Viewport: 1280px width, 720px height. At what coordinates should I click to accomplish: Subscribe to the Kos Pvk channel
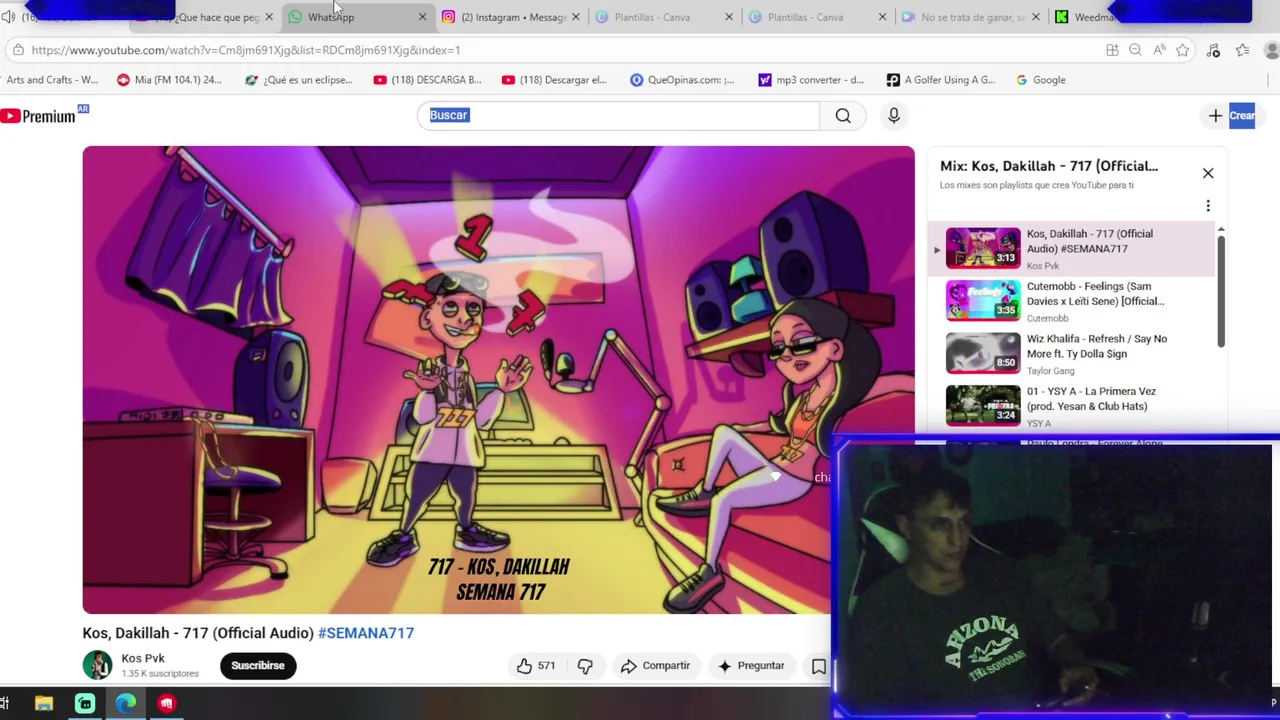pos(258,666)
